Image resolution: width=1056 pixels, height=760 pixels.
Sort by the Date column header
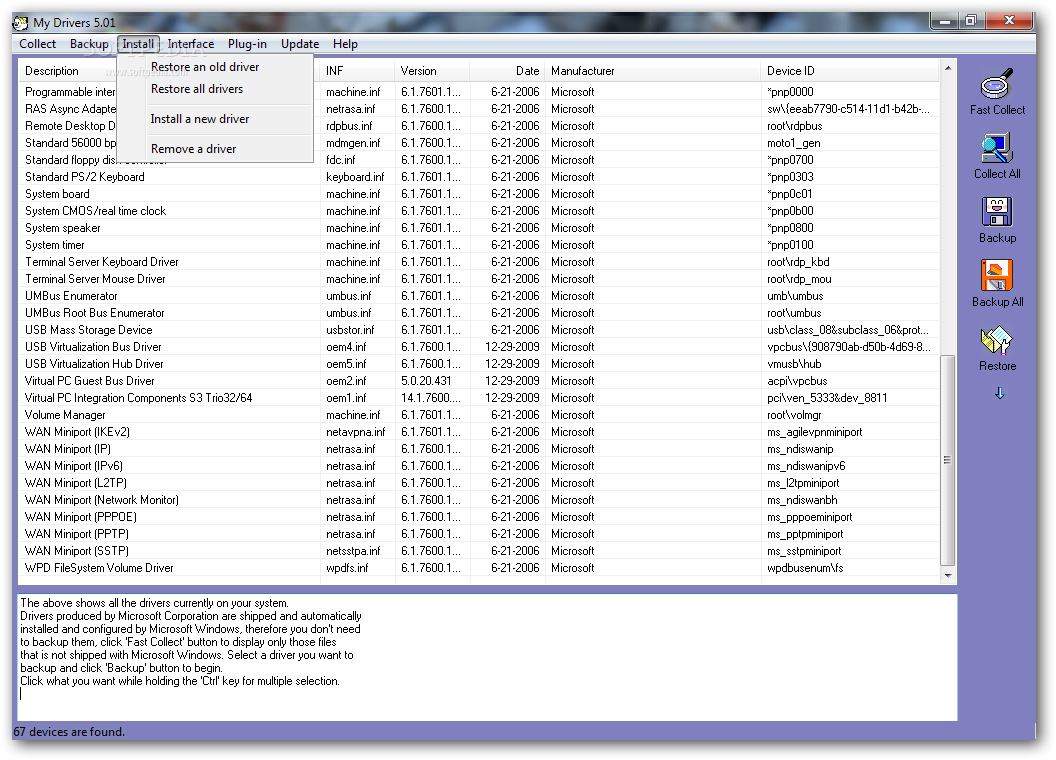click(x=507, y=71)
